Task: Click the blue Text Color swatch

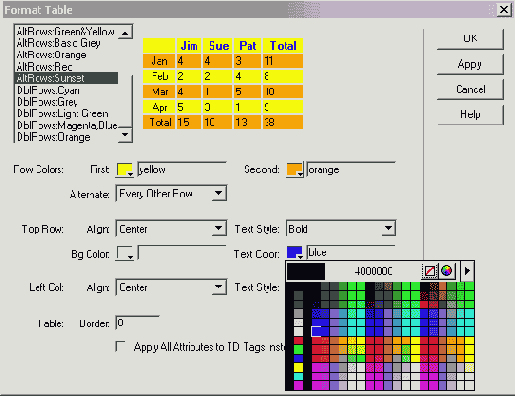Action: [295, 253]
